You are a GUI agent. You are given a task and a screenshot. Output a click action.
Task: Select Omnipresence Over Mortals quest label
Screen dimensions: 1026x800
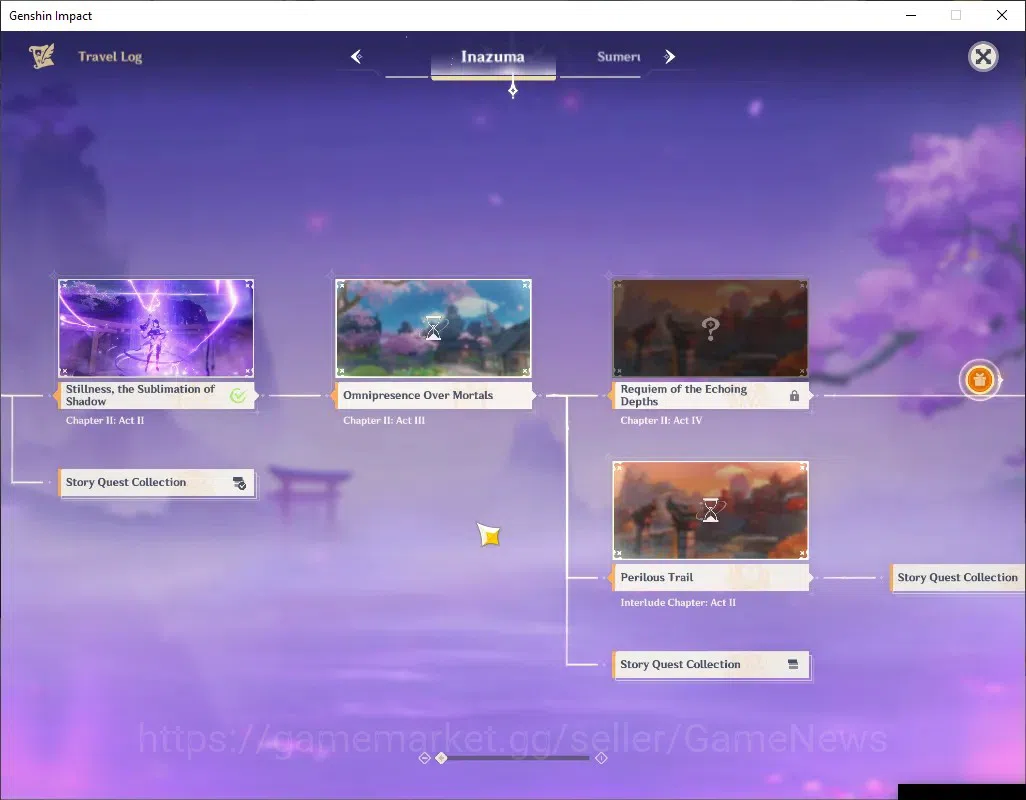coord(433,395)
